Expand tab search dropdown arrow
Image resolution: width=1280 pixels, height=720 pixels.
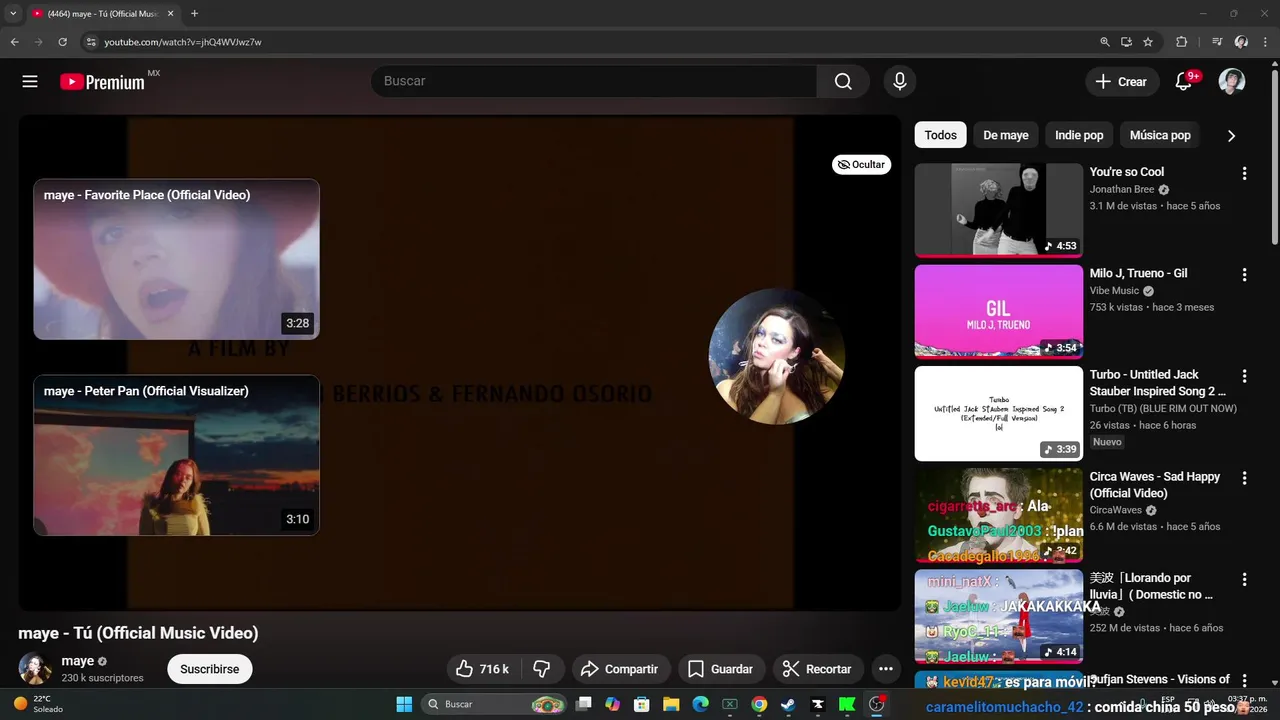click(13, 14)
